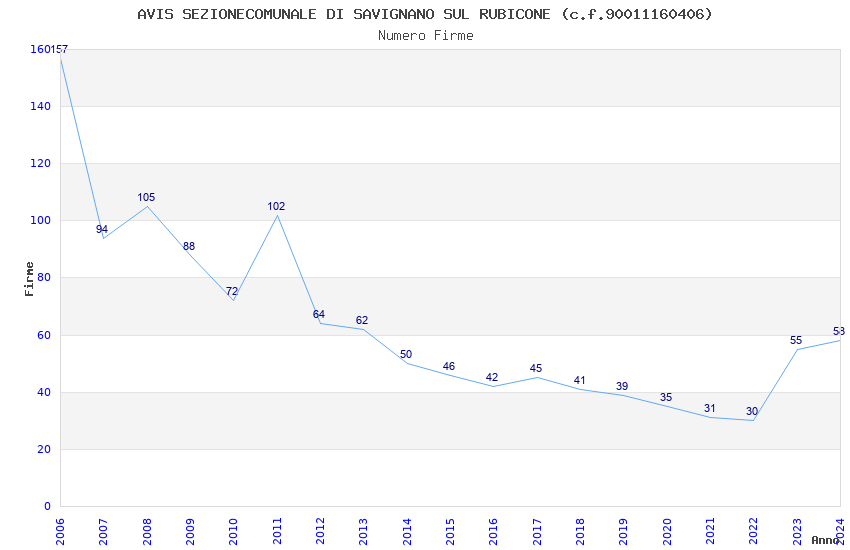Select the data label 72 for 2010

tap(232, 292)
